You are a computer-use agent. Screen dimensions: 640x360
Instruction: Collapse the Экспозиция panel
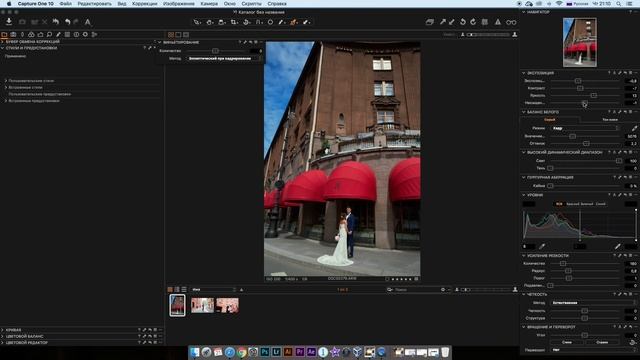pos(524,73)
